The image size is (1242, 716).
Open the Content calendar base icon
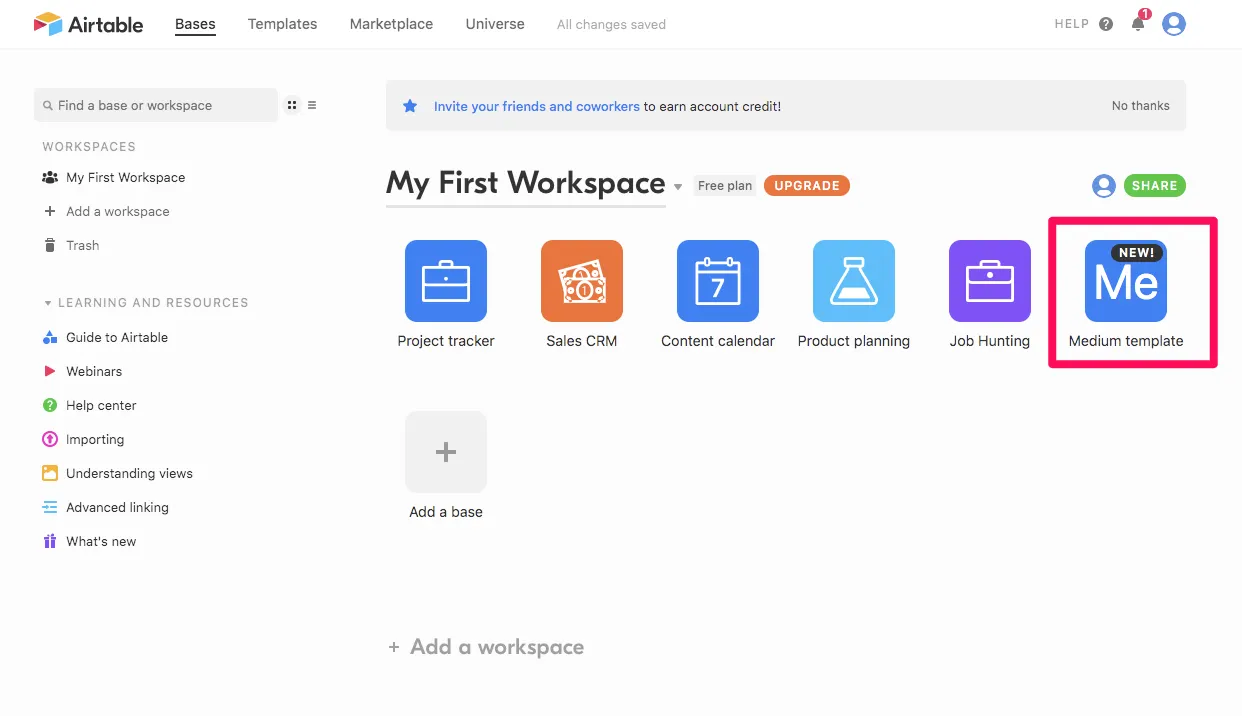[718, 281]
